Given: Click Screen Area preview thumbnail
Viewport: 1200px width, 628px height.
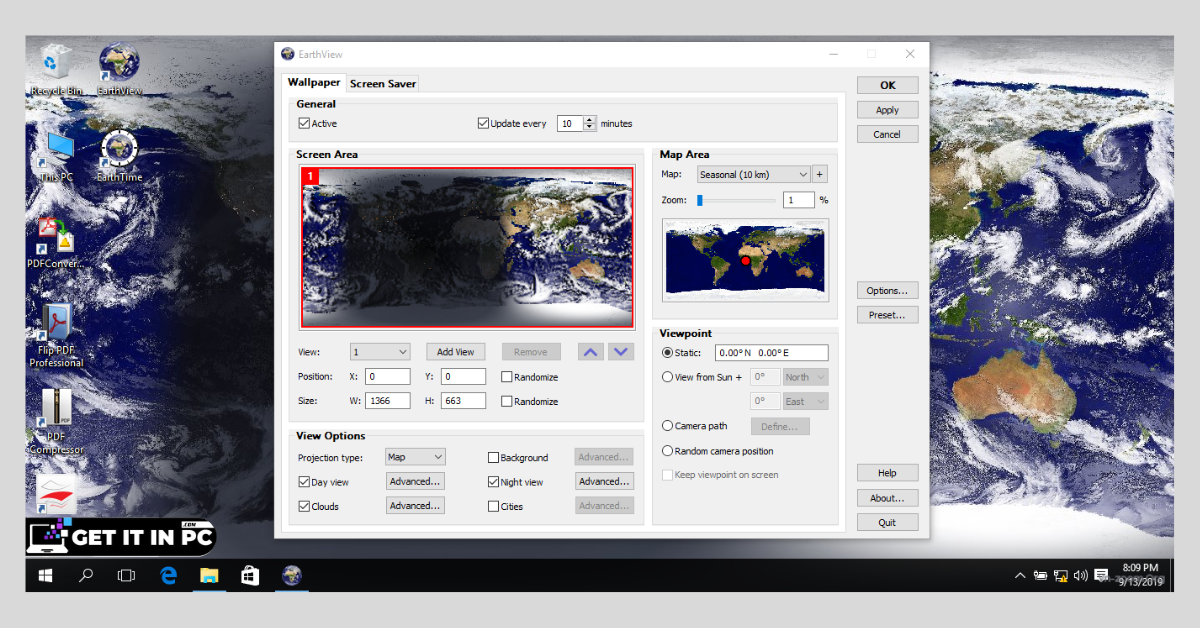Looking at the screenshot, I should [467, 247].
